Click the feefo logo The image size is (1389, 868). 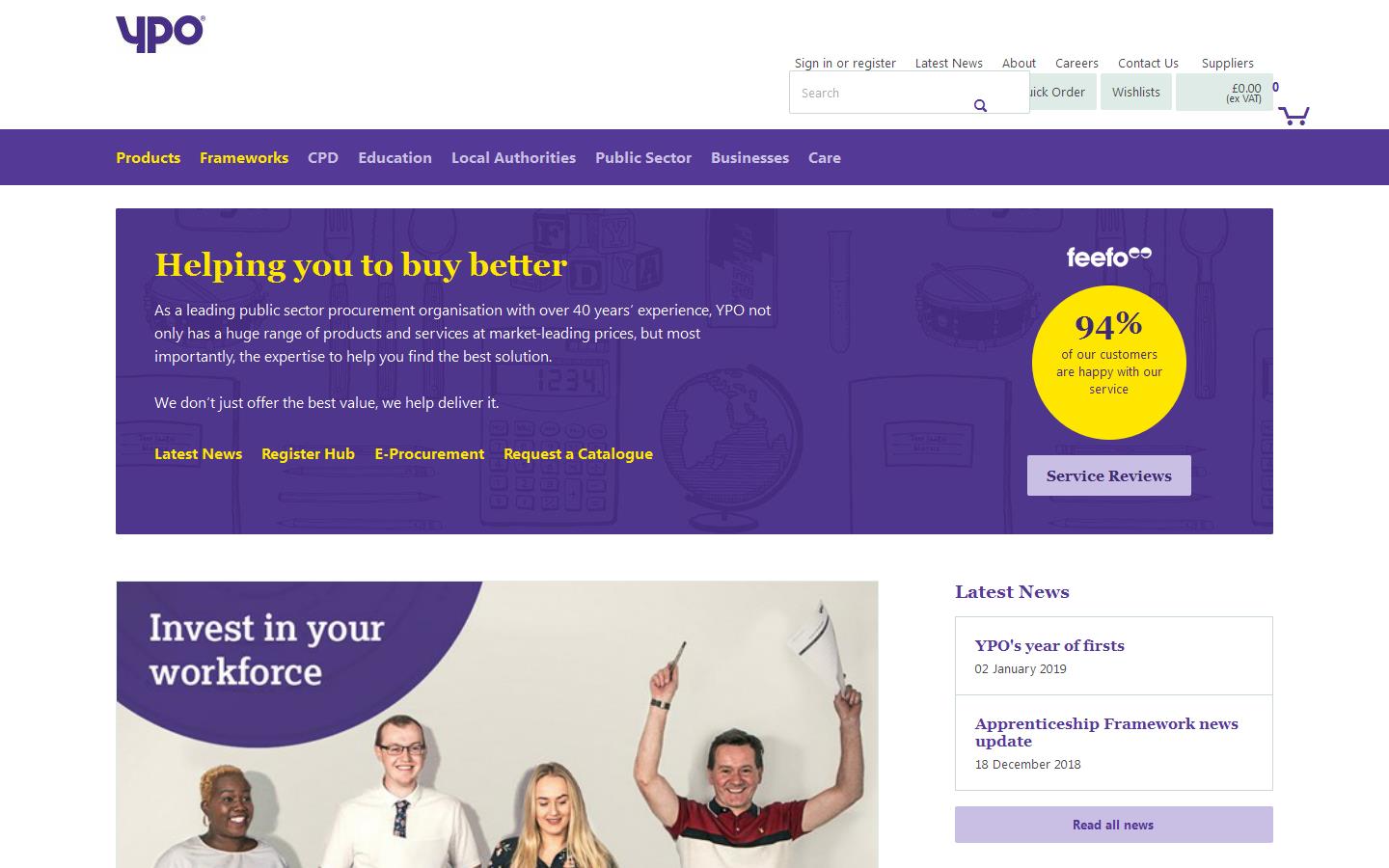1109,257
